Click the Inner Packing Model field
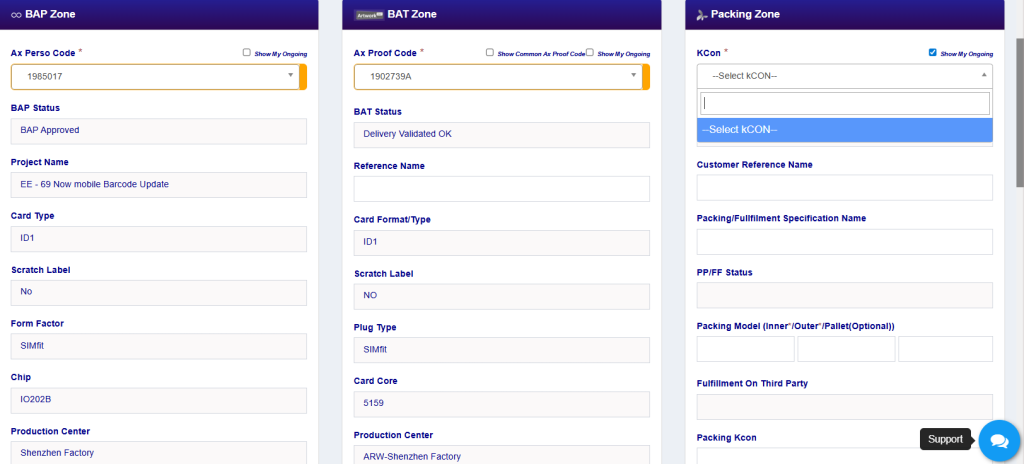 coord(745,349)
